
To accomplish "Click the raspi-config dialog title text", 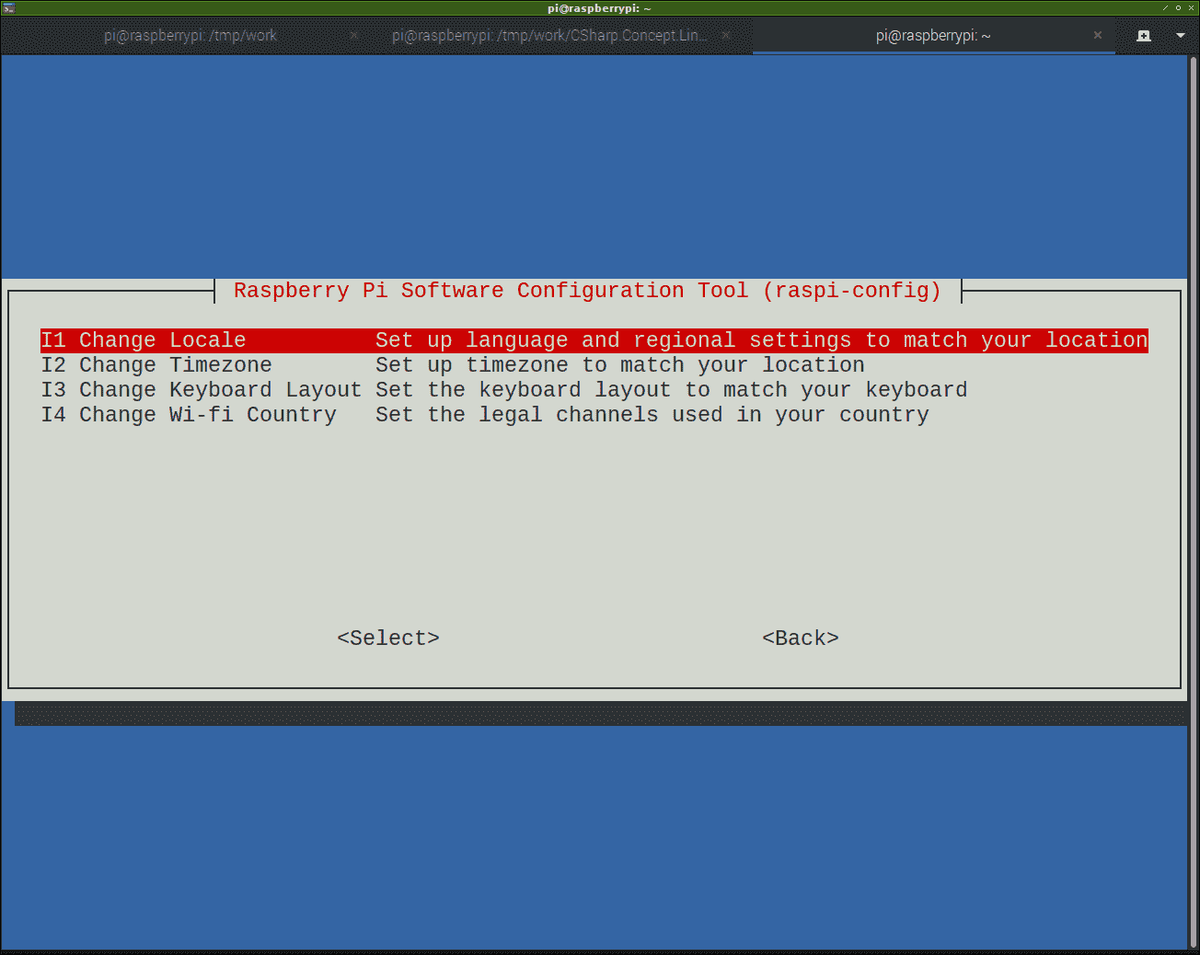I will point(587,291).
